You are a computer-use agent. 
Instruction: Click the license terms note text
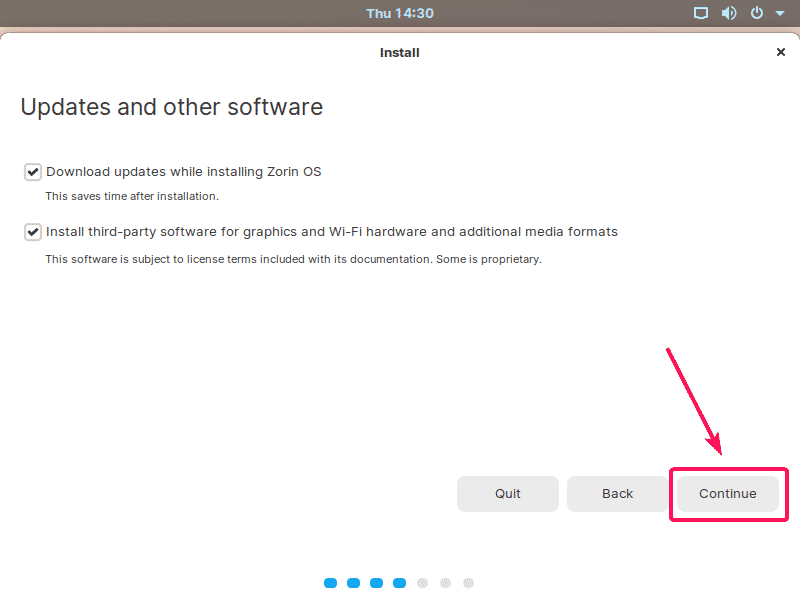coord(293,259)
